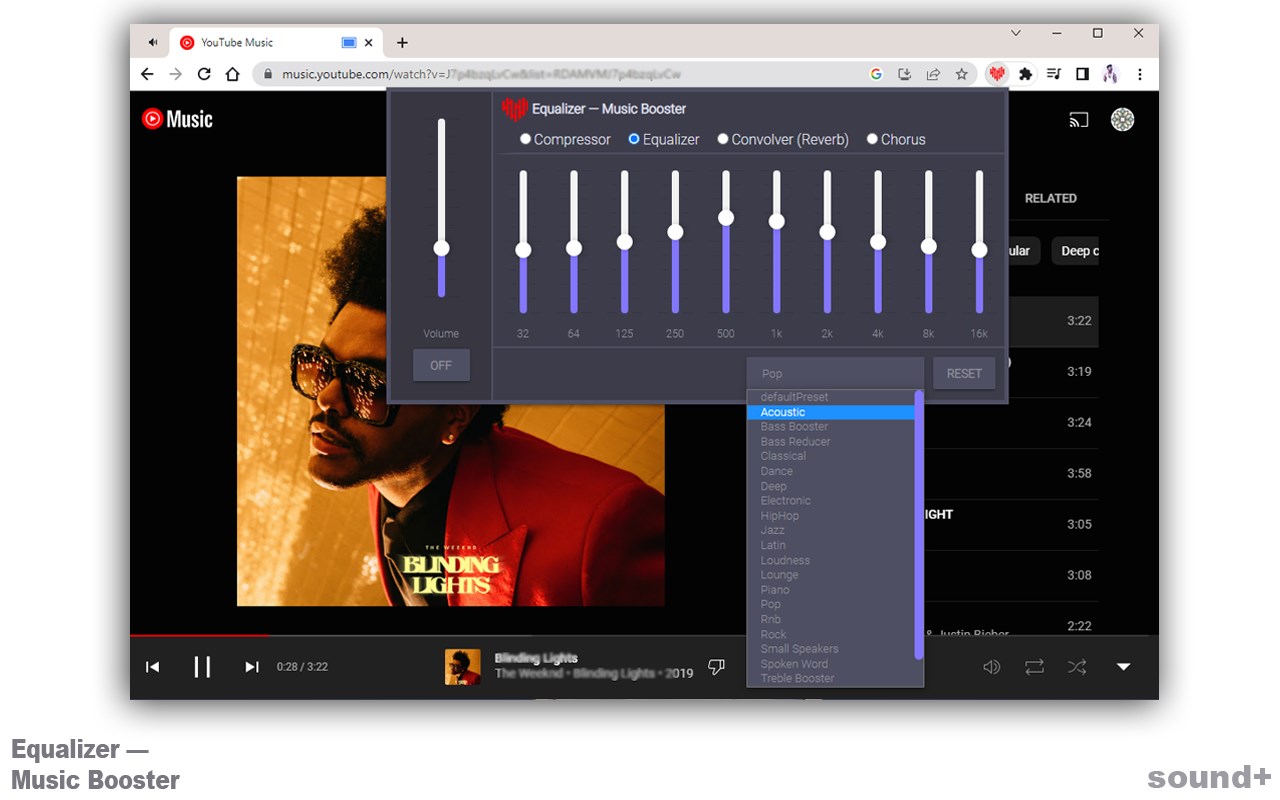Select the Compressor radio button

click(x=526, y=139)
